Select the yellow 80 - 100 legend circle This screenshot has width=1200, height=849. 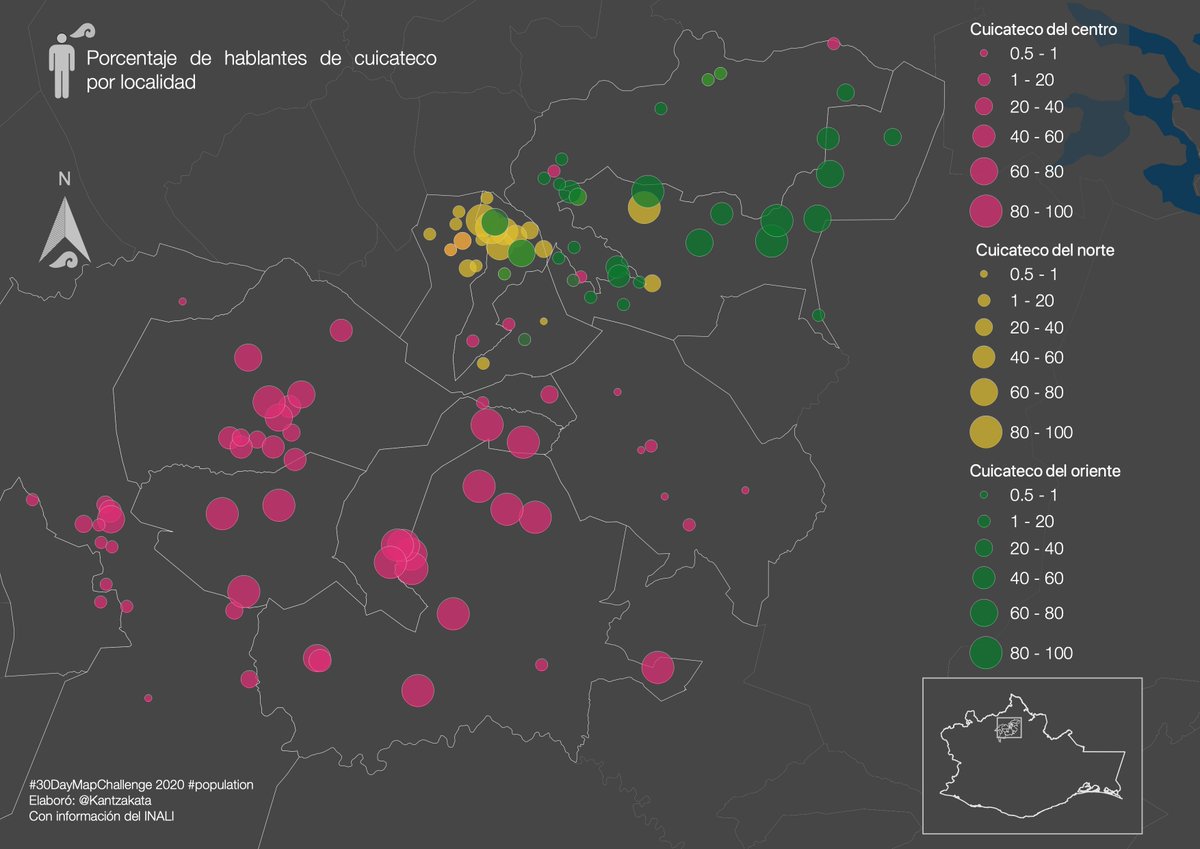pyautogui.click(x=984, y=432)
